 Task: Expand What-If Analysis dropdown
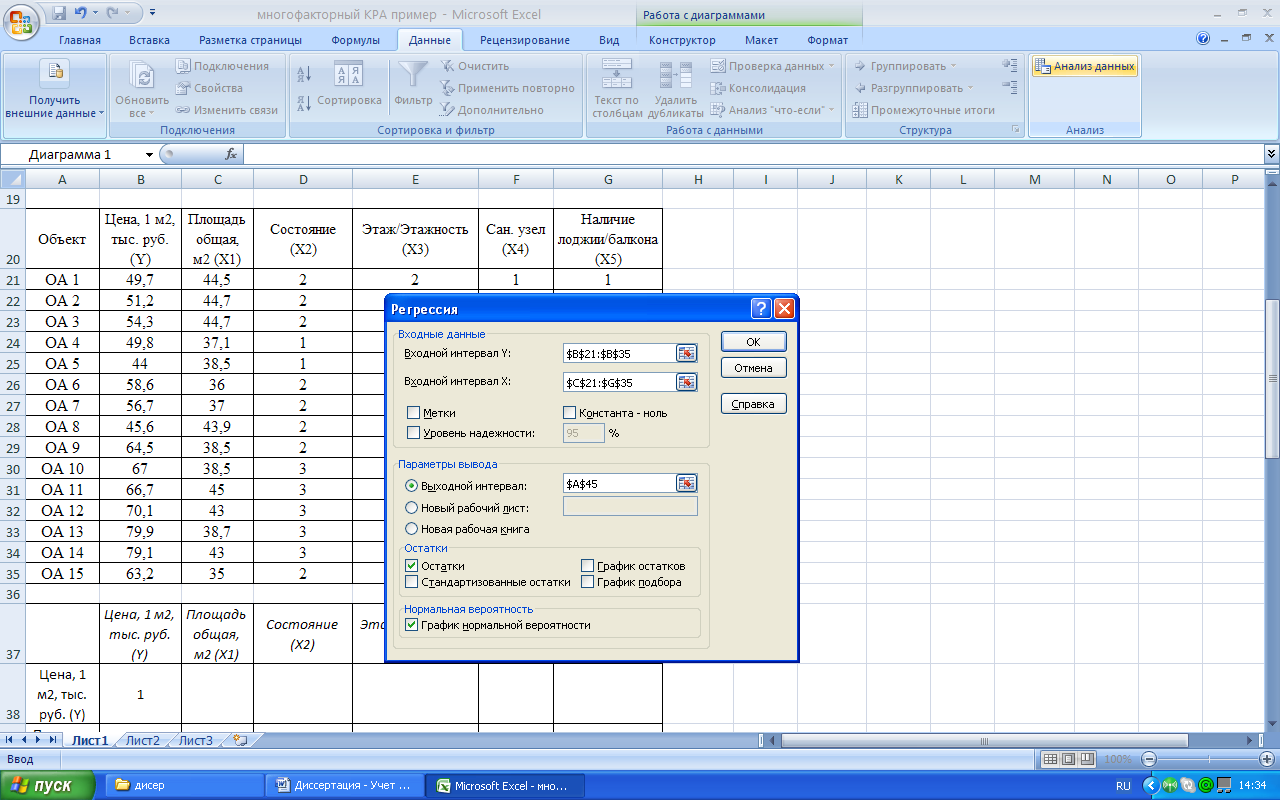coord(831,110)
